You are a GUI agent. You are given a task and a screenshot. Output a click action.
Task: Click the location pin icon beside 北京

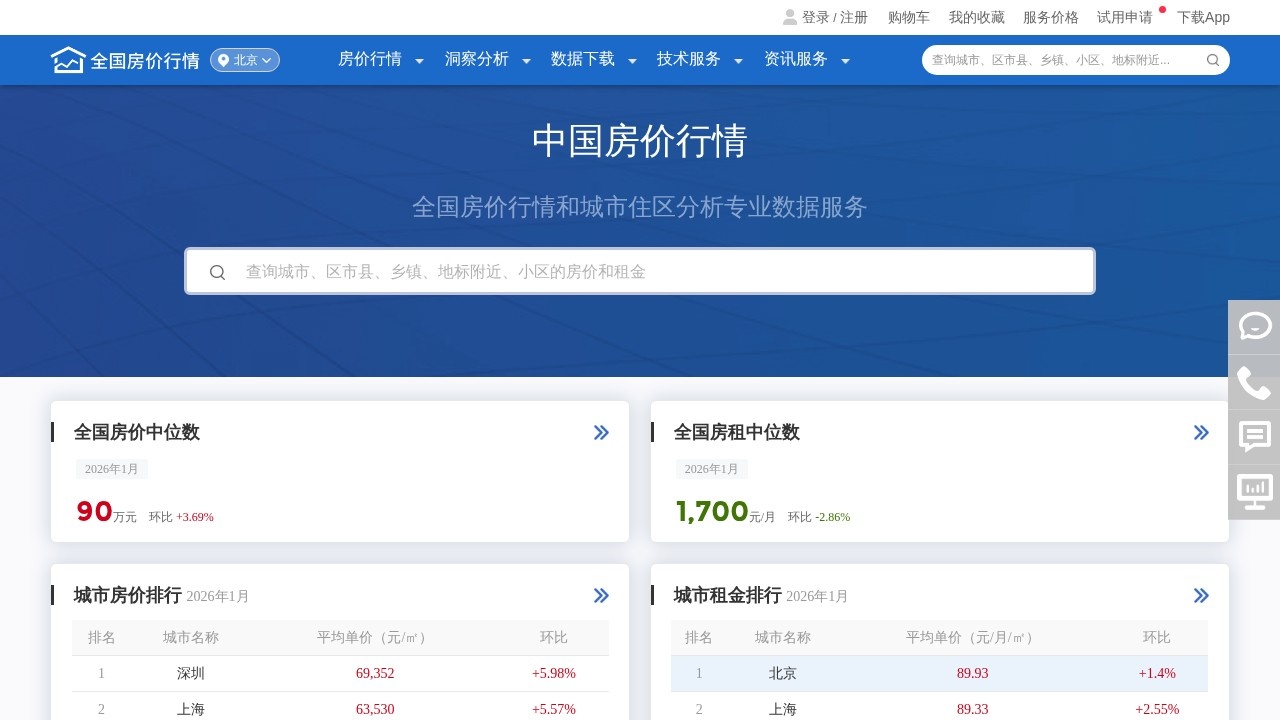tap(226, 60)
